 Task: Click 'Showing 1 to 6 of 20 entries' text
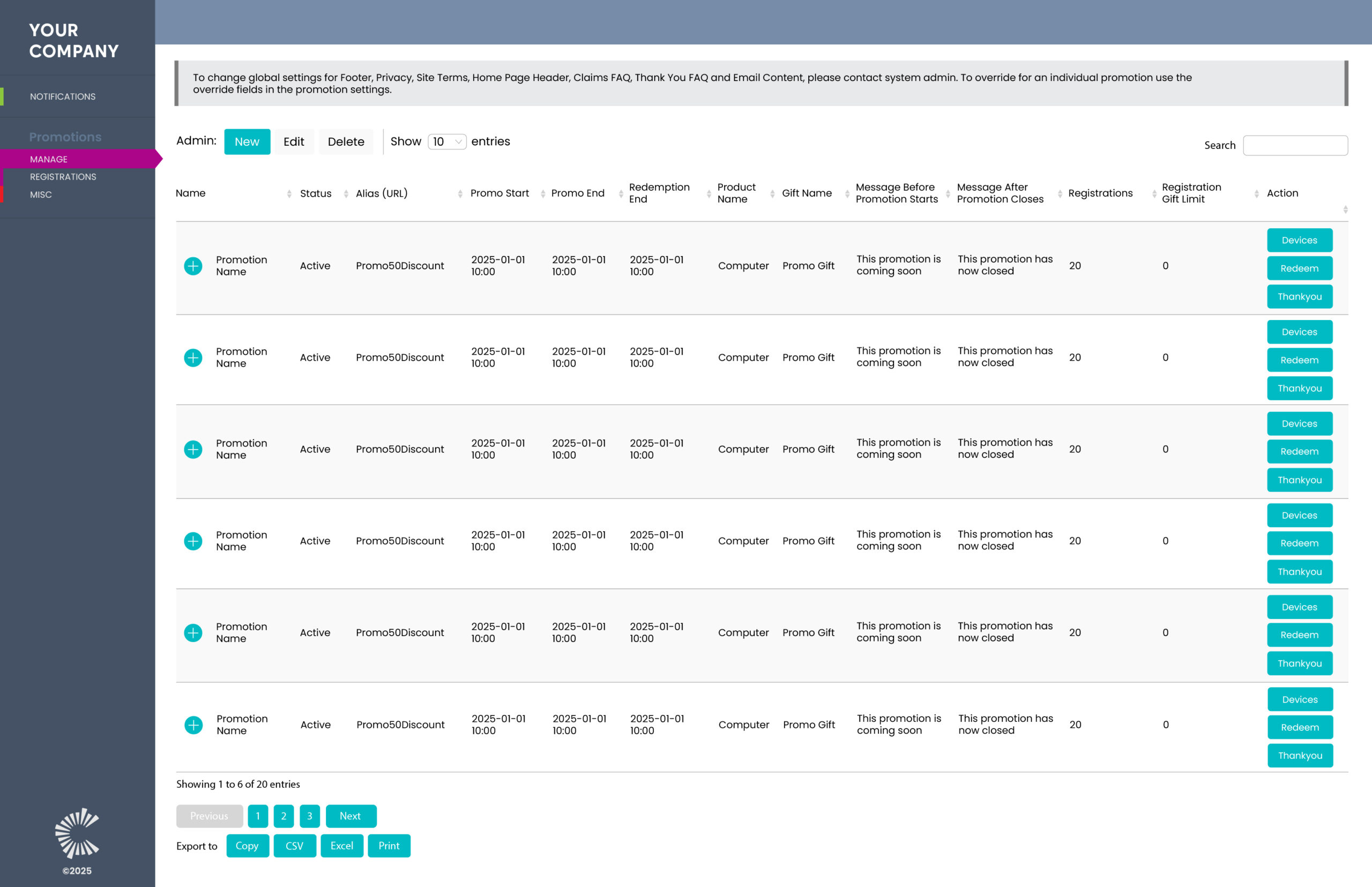[238, 785]
